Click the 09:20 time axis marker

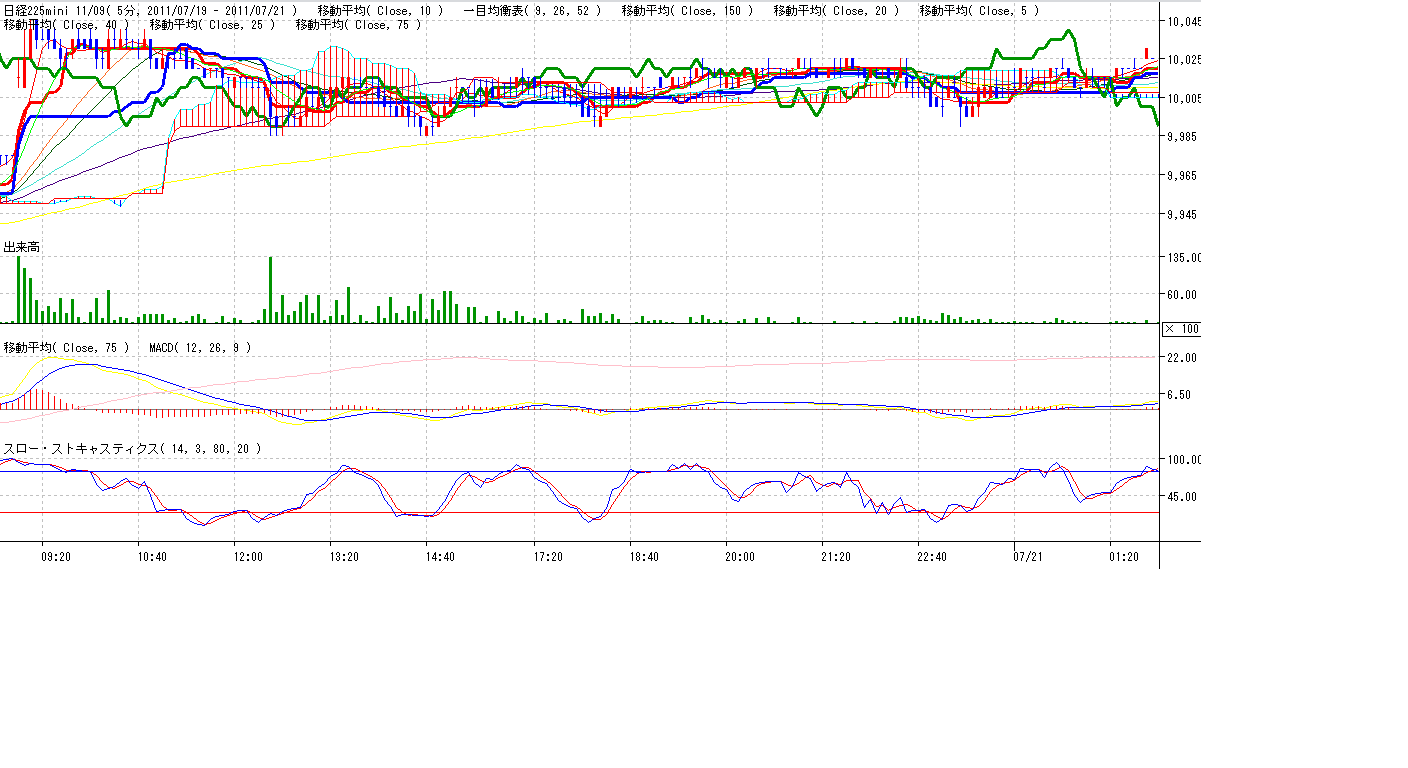pos(55,557)
